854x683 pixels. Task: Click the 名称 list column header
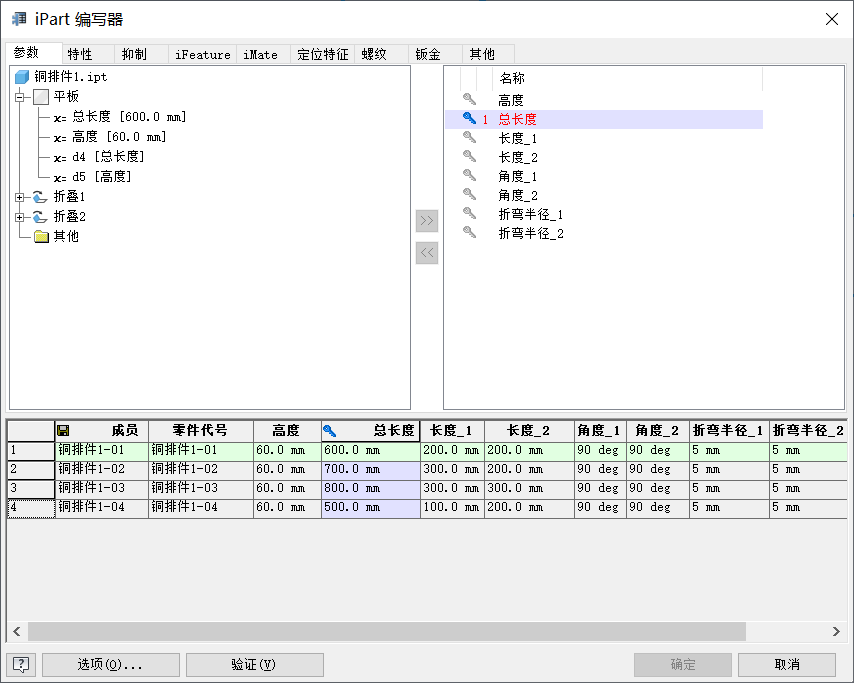click(627, 78)
